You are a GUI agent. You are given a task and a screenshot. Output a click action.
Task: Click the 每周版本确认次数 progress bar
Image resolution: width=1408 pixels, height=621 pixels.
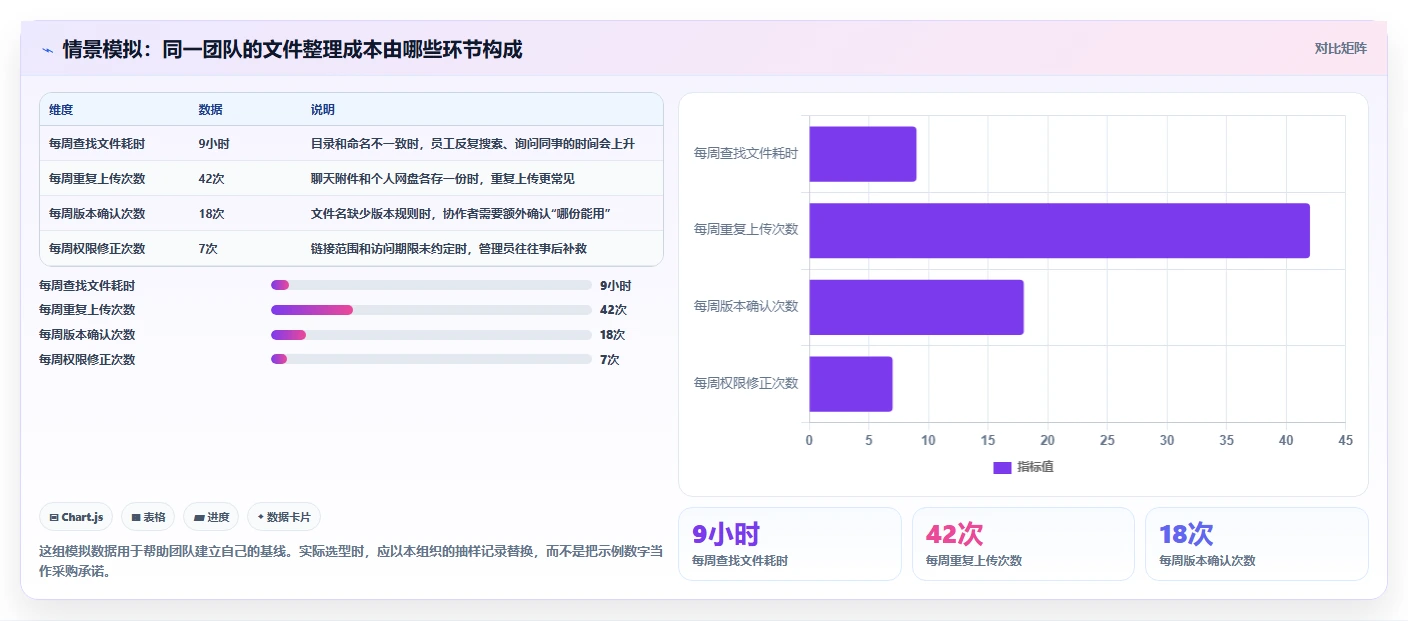click(431, 335)
